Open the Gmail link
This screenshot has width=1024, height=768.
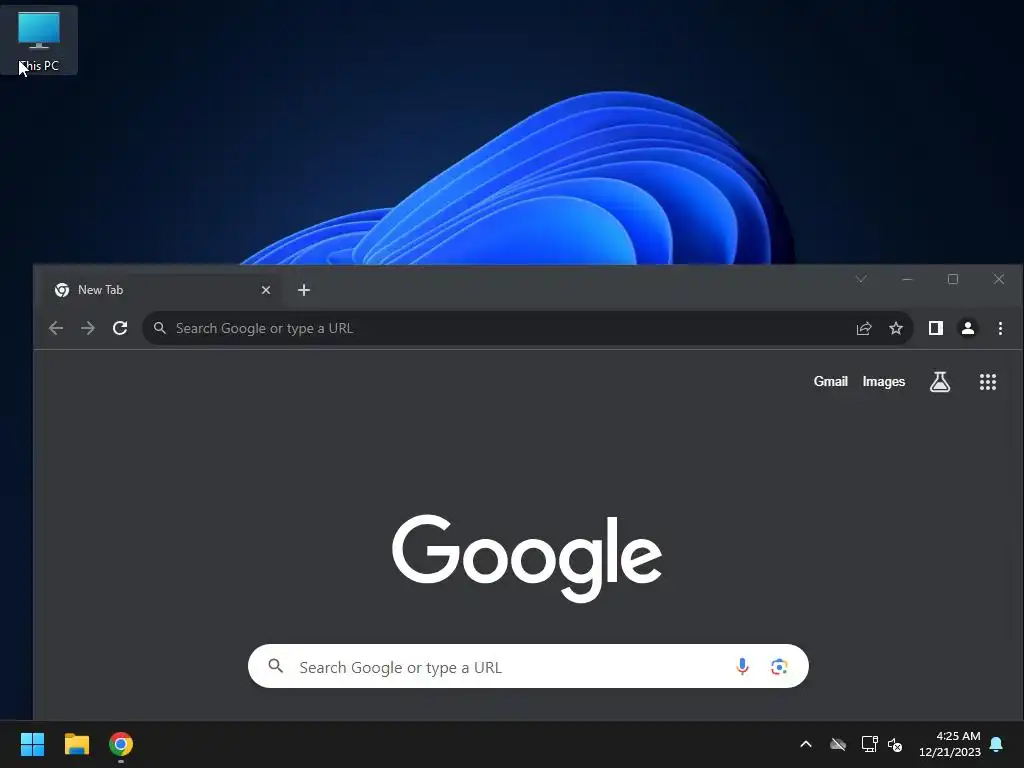point(831,381)
